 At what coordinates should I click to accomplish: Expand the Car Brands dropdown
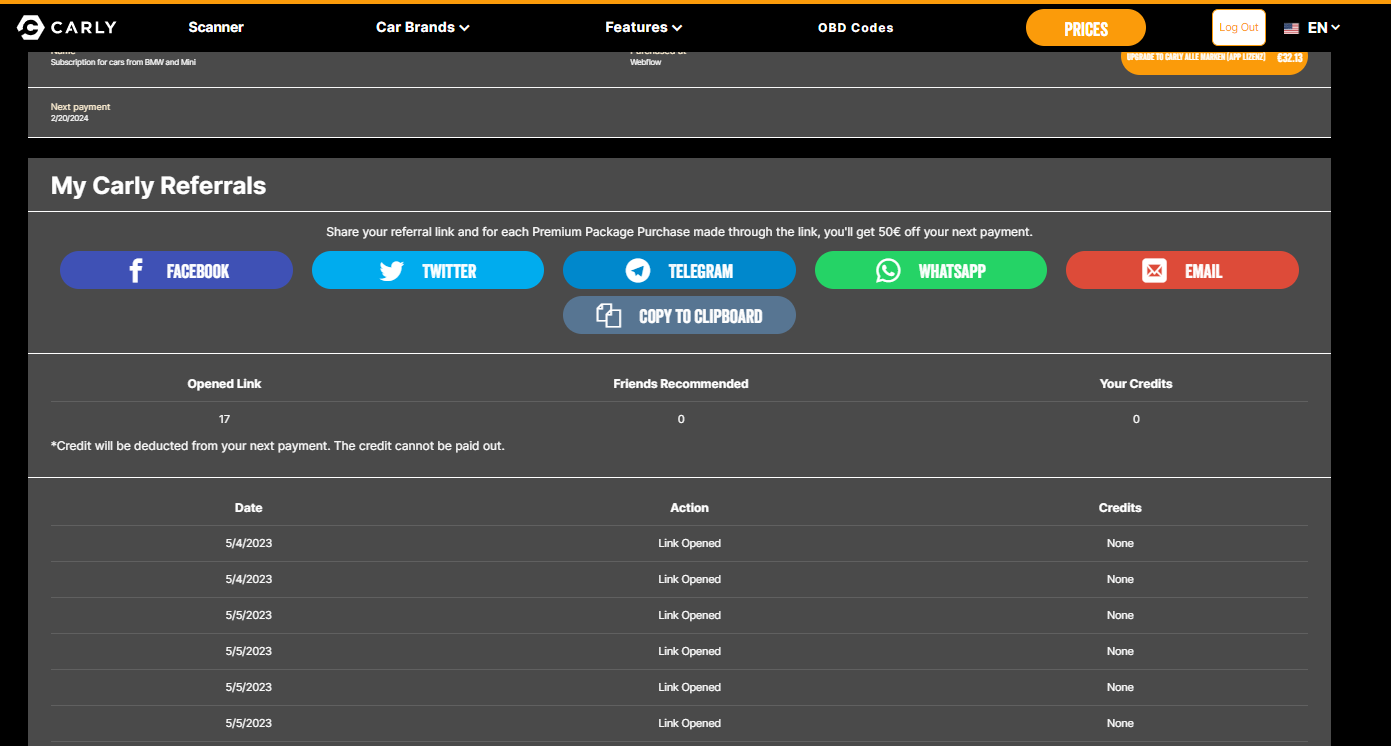point(423,28)
